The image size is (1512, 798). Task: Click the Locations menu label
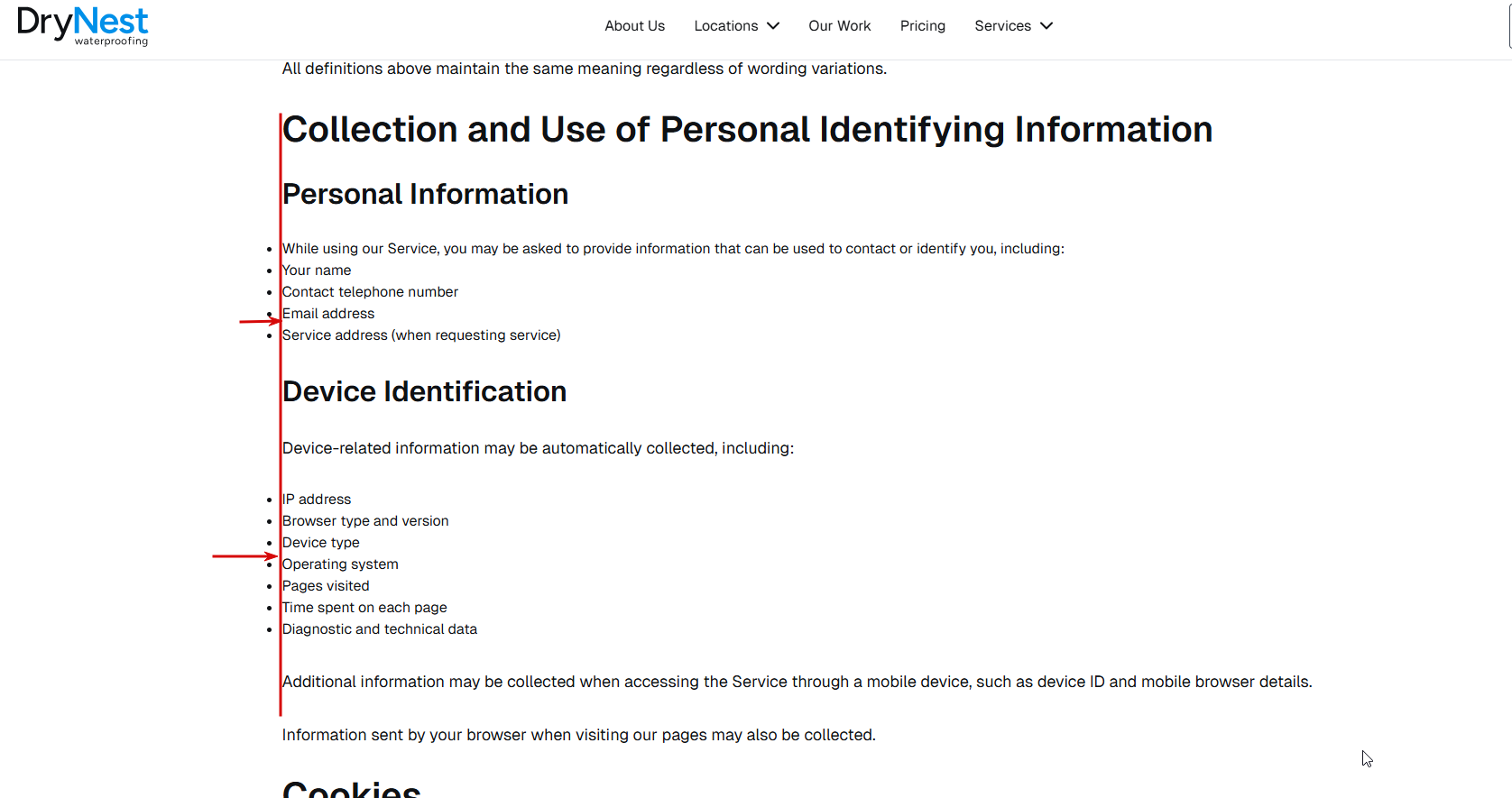pos(725,26)
